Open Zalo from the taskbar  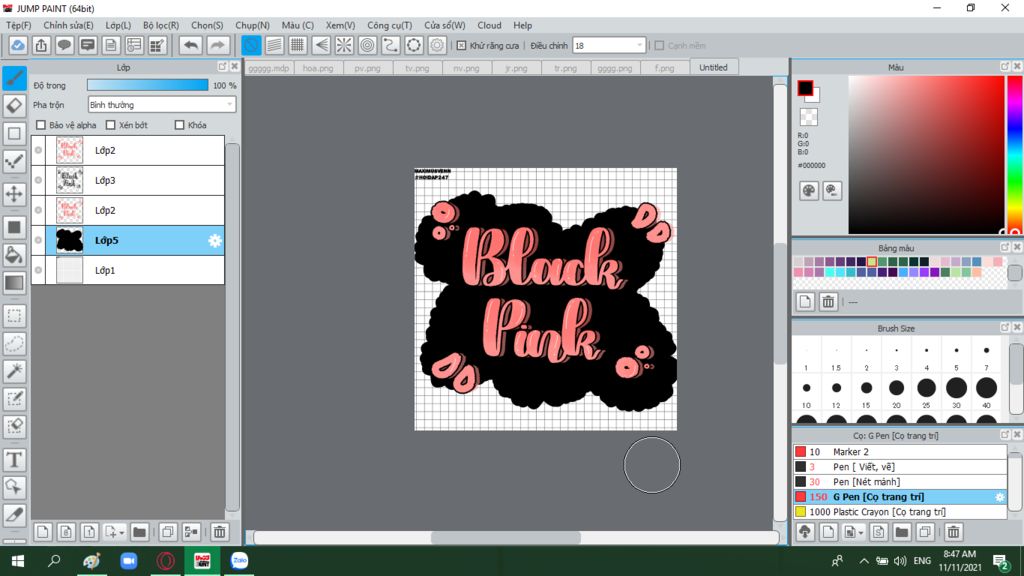239,560
